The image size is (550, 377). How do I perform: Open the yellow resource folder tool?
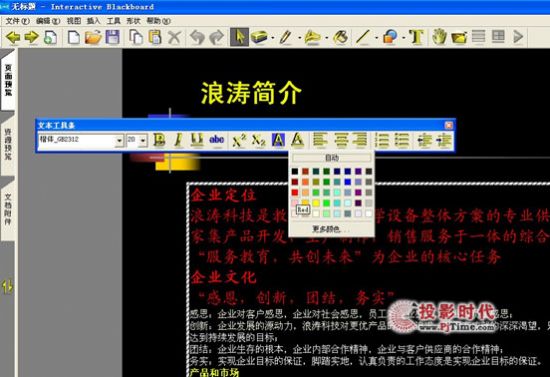point(459,37)
